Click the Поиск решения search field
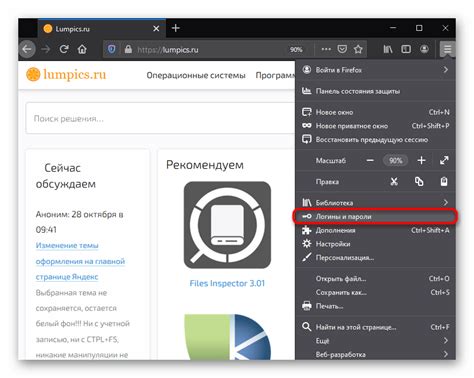Viewport: 474px width, 378px height. point(160,118)
